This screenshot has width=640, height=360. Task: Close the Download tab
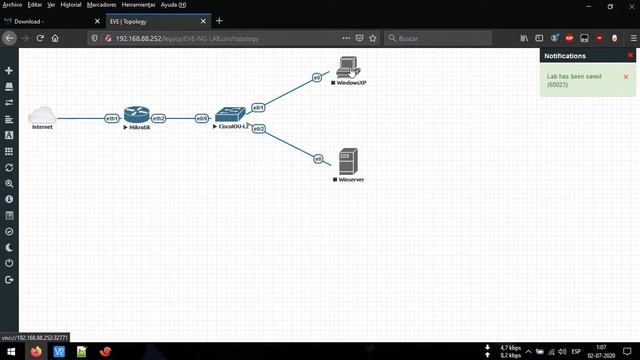click(97, 21)
